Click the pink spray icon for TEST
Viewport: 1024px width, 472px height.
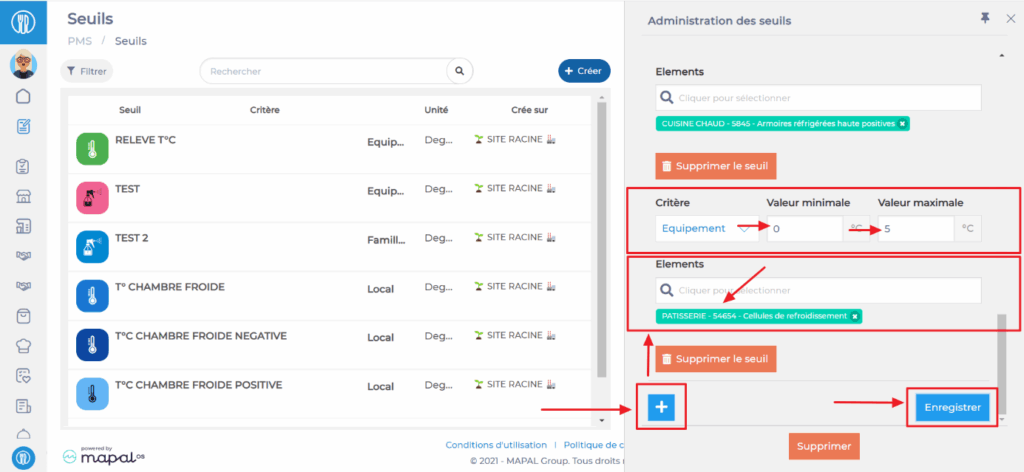(x=92, y=197)
